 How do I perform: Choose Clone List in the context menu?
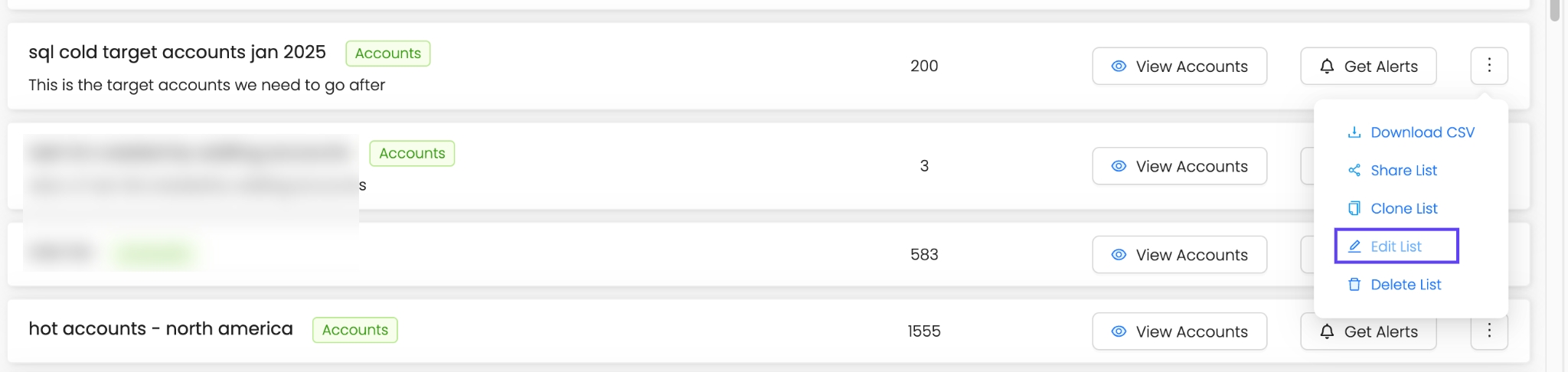click(1403, 209)
